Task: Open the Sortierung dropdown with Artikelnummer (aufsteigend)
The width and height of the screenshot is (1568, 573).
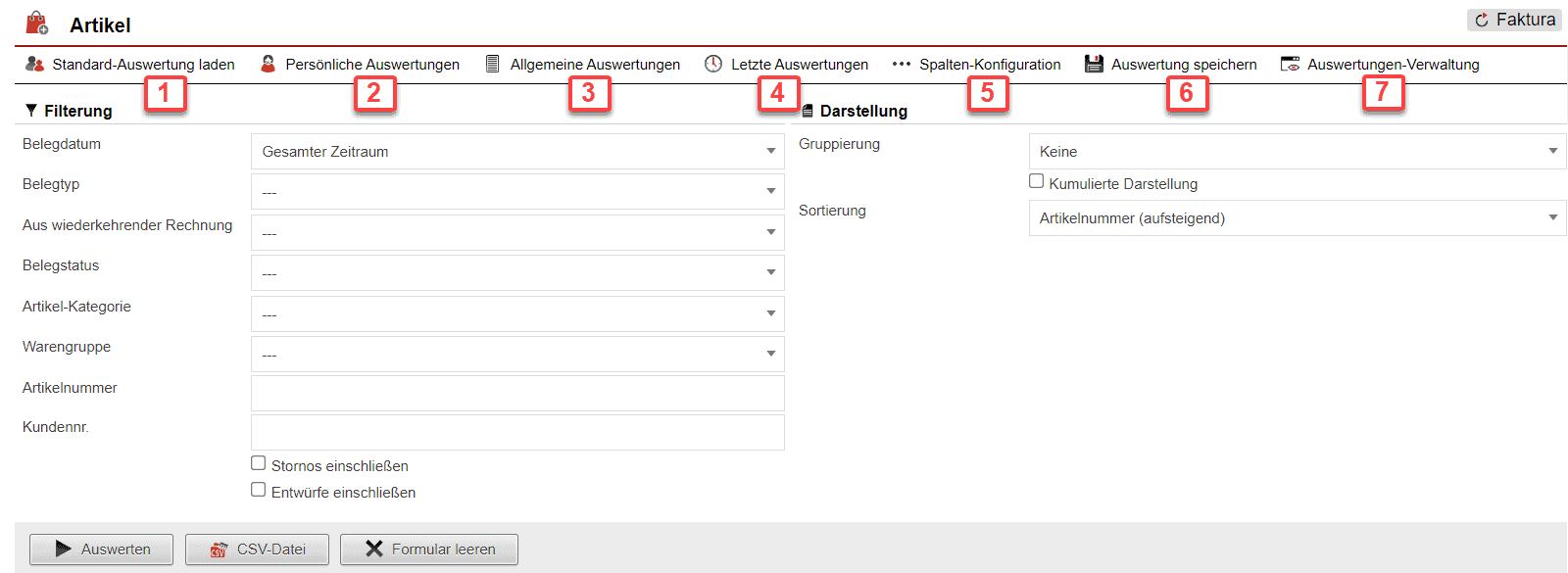Action: point(1297,218)
